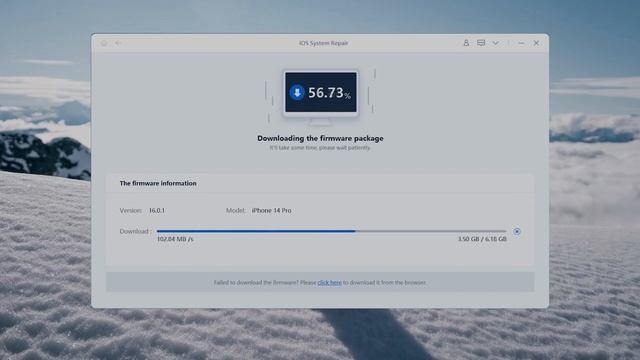640x360 pixels.
Task: Minimize the iOS System Repair window
Action: 521,43
